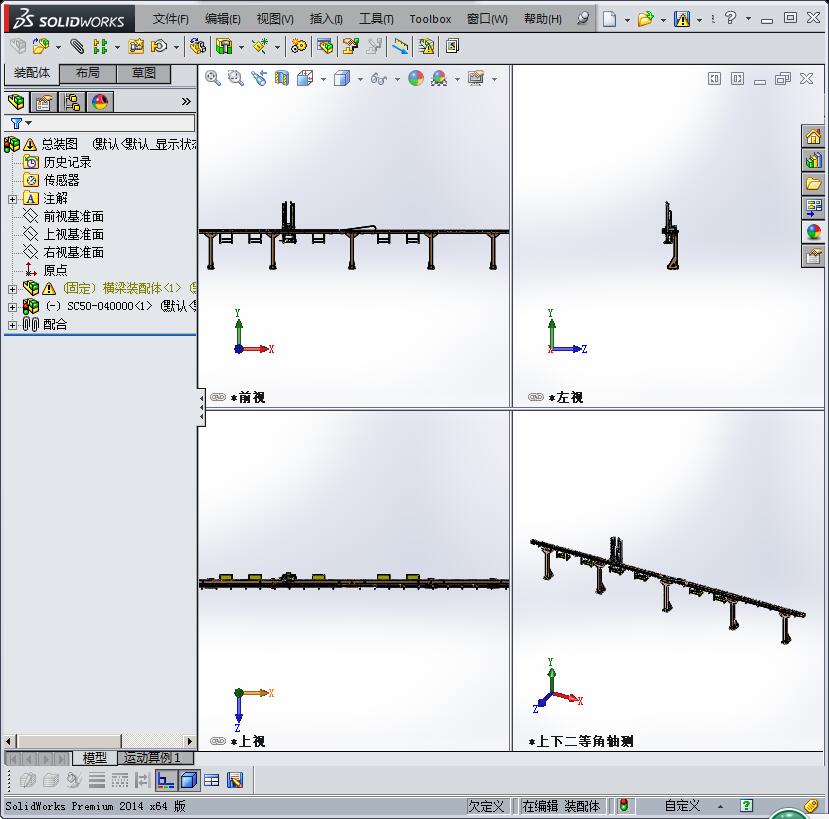
Task: Click Zoom to Fit magnifier
Action: click(x=213, y=78)
